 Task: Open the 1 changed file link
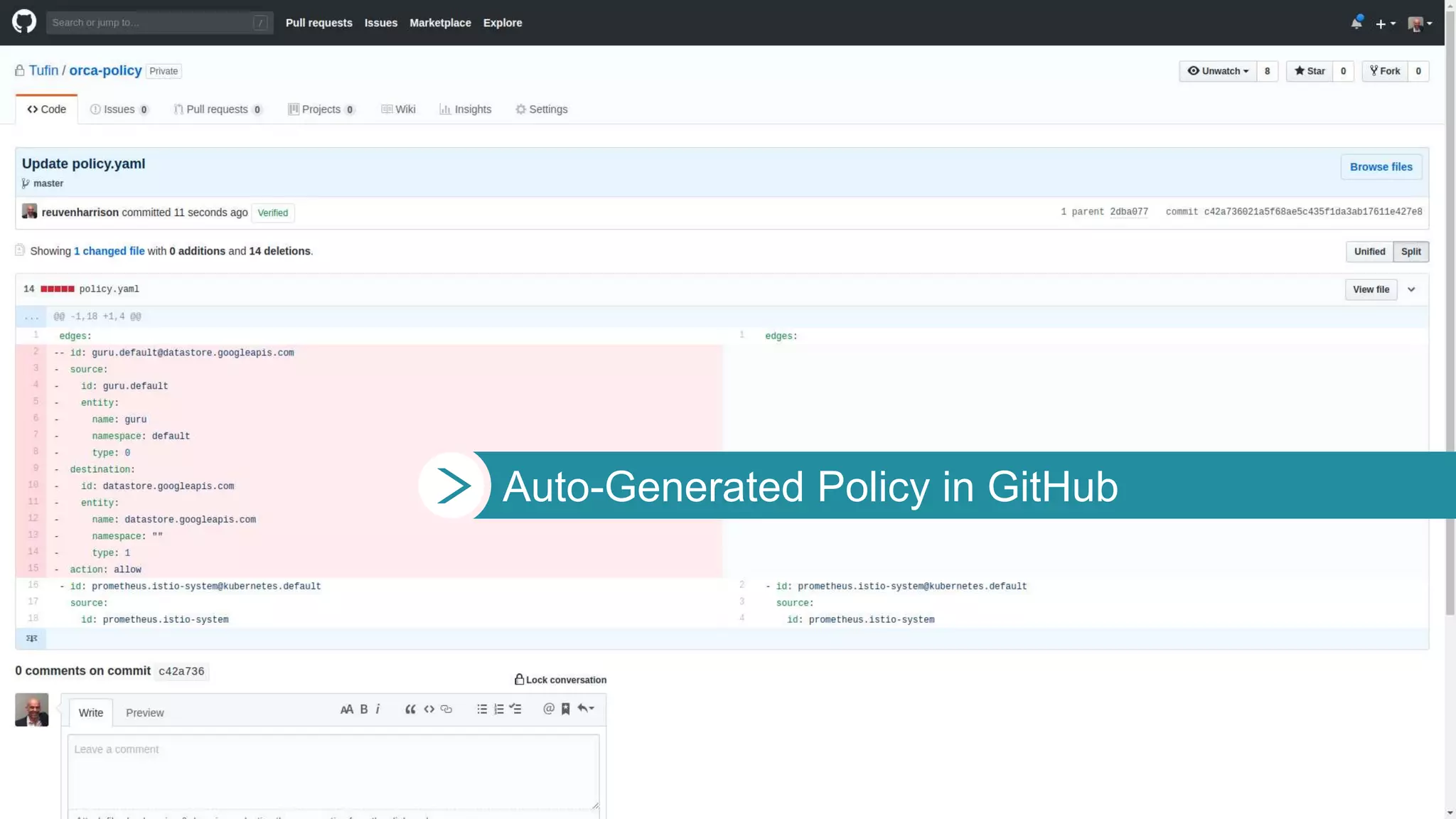109,251
